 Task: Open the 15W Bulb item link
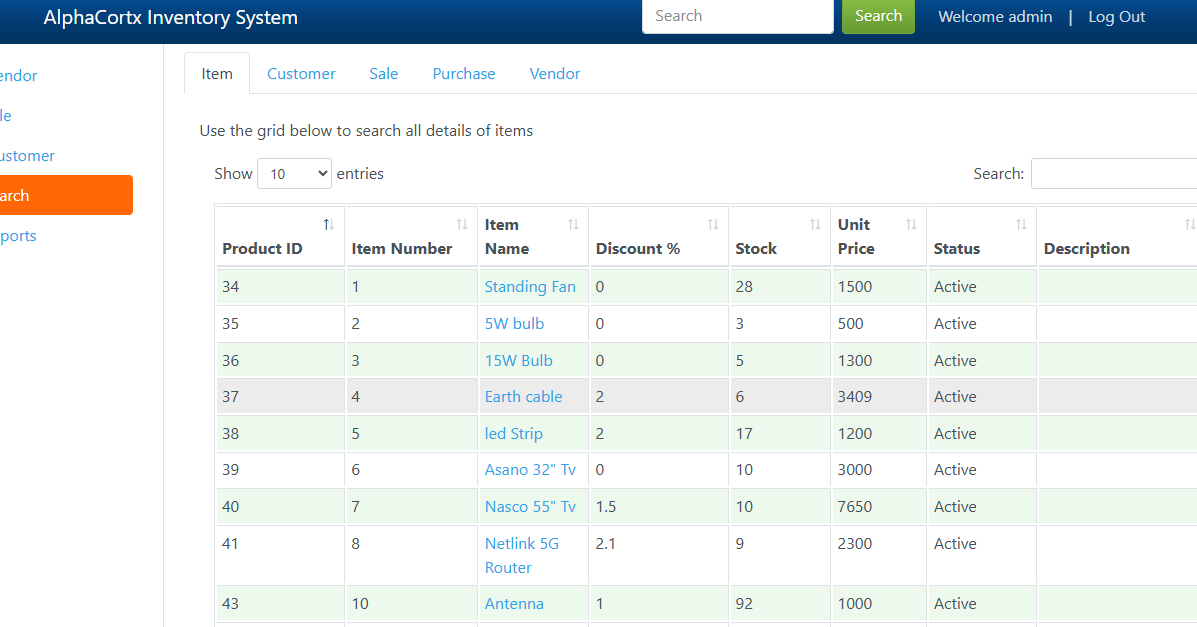click(518, 360)
